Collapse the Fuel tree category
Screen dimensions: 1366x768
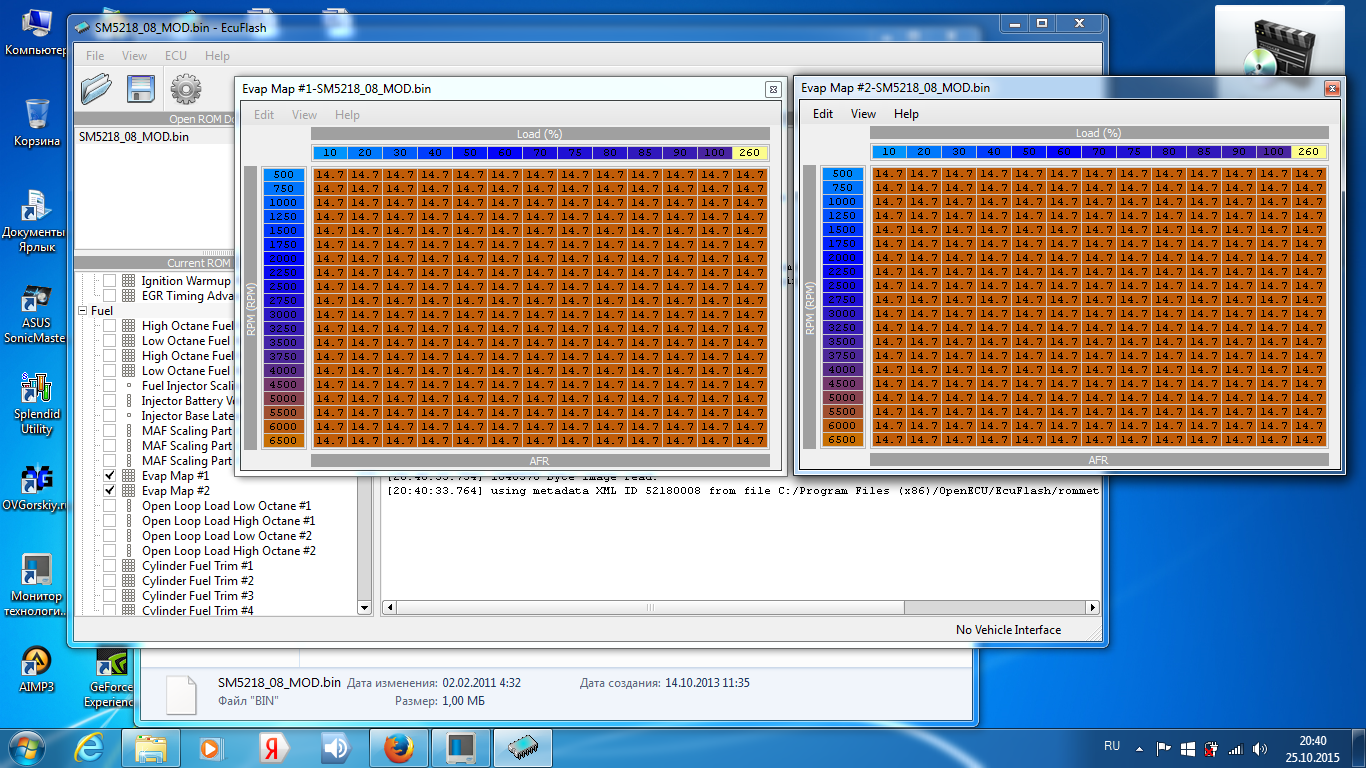tap(83, 311)
